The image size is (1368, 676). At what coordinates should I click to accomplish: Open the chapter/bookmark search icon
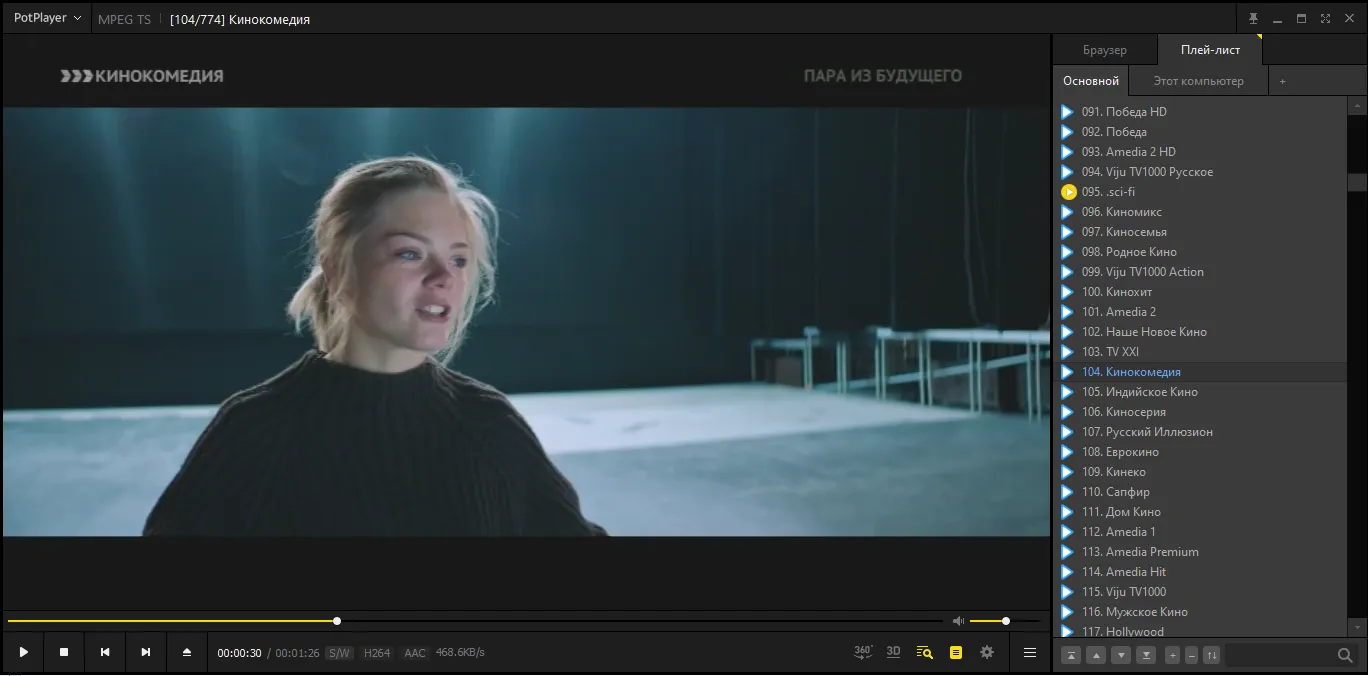925,652
